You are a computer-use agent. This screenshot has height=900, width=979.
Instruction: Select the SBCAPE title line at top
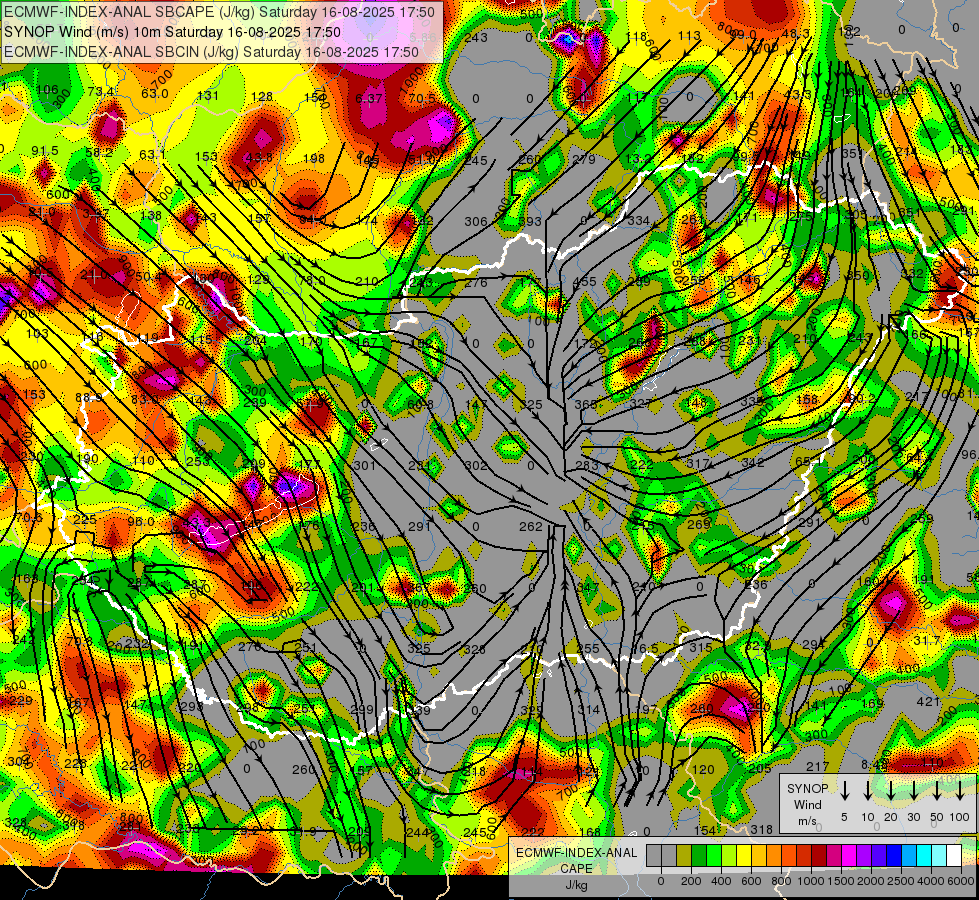(x=219, y=12)
